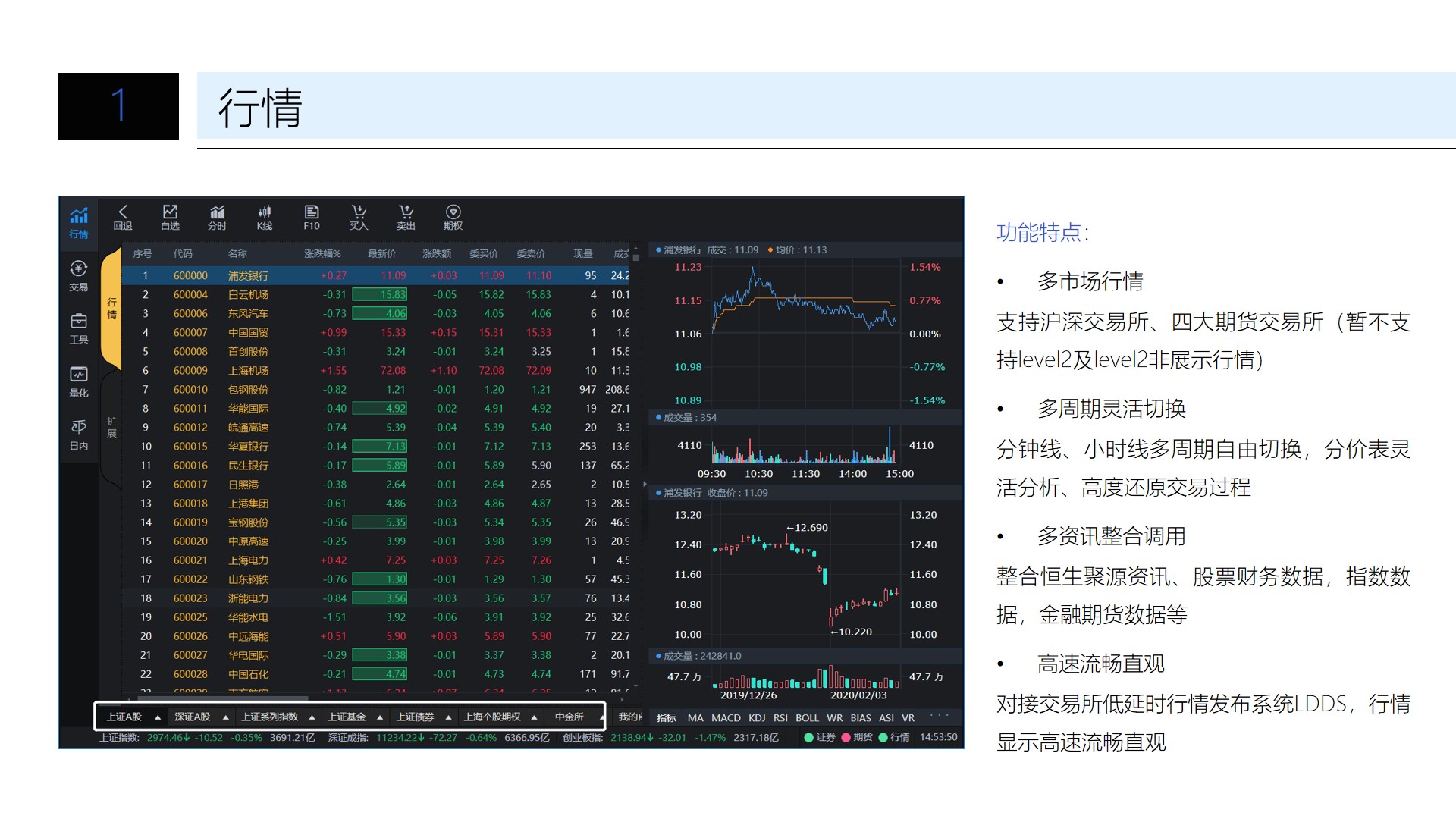Click the 卖出 sell icon
This screenshot has width=1456, height=819.
(406, 218)
